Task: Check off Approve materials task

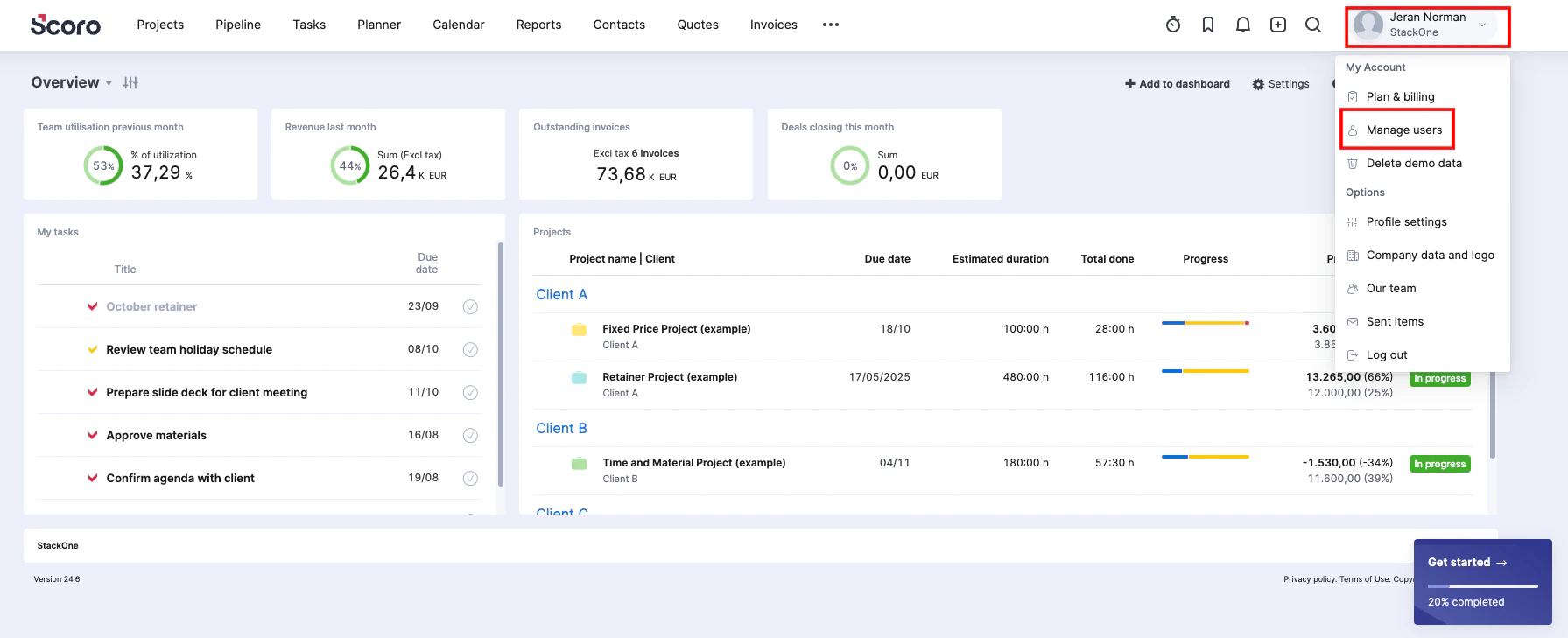Action: [x=470, y=435]
